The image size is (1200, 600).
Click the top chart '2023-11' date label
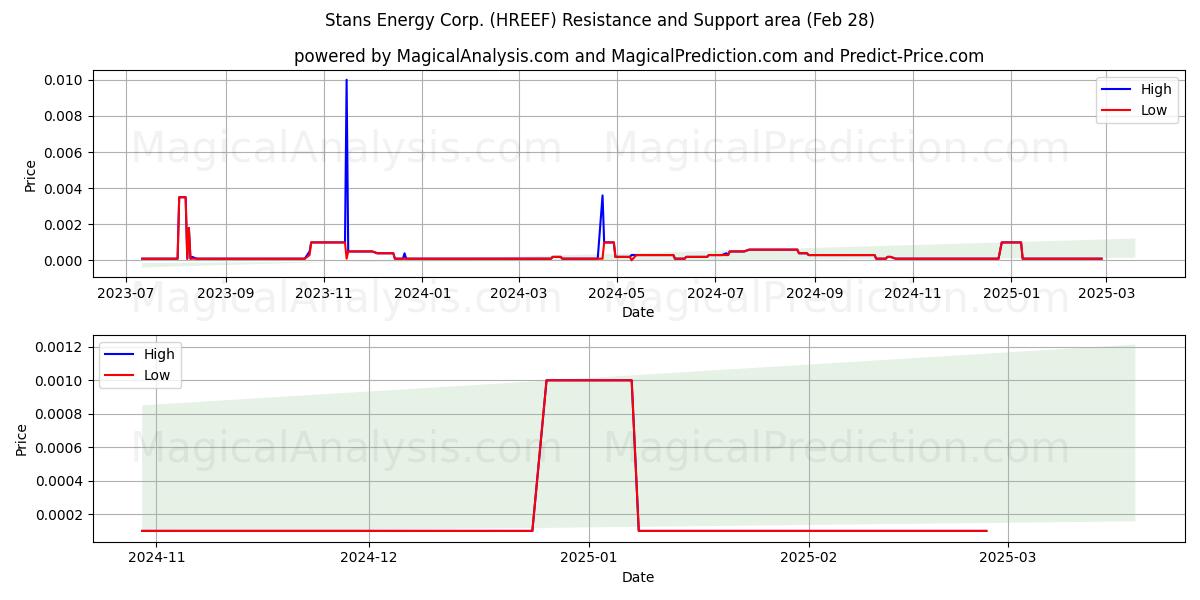coord(325,293)
